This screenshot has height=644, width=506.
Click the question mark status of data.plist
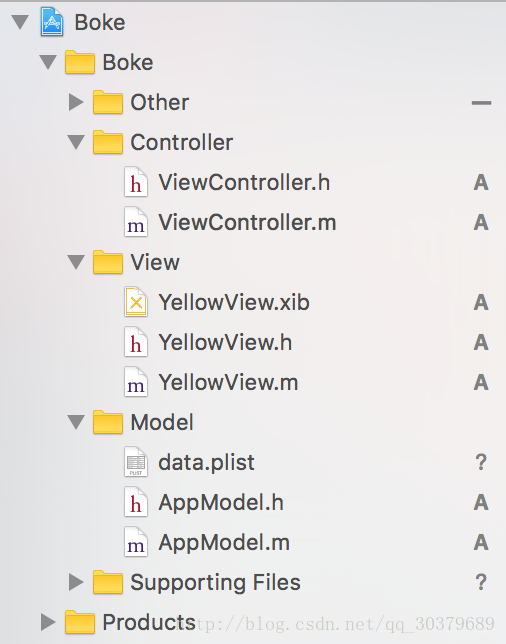481,462
